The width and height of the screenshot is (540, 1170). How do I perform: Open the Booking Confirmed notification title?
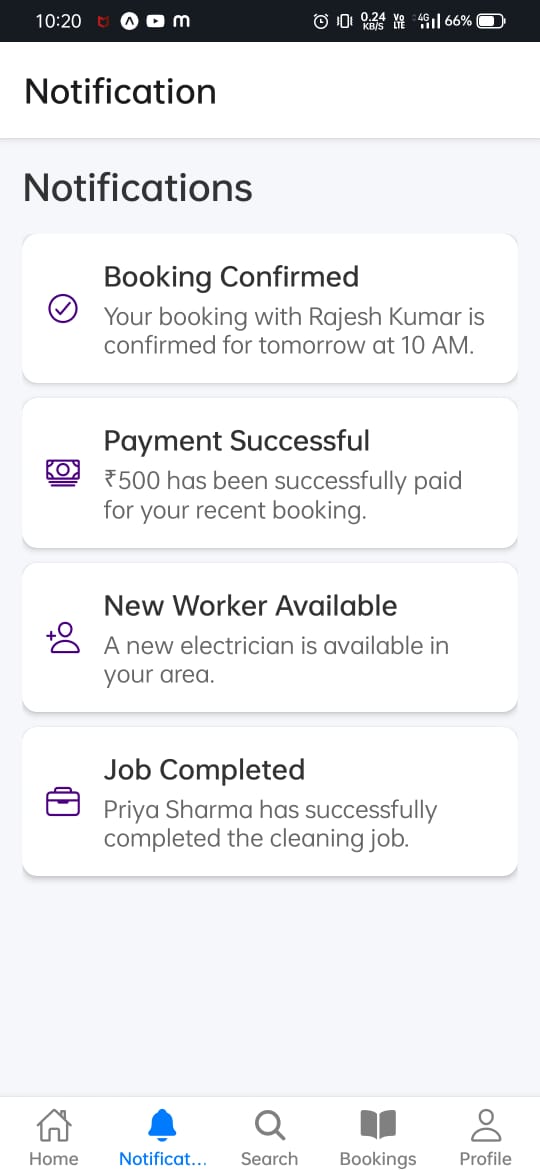[x=231, y=277]
